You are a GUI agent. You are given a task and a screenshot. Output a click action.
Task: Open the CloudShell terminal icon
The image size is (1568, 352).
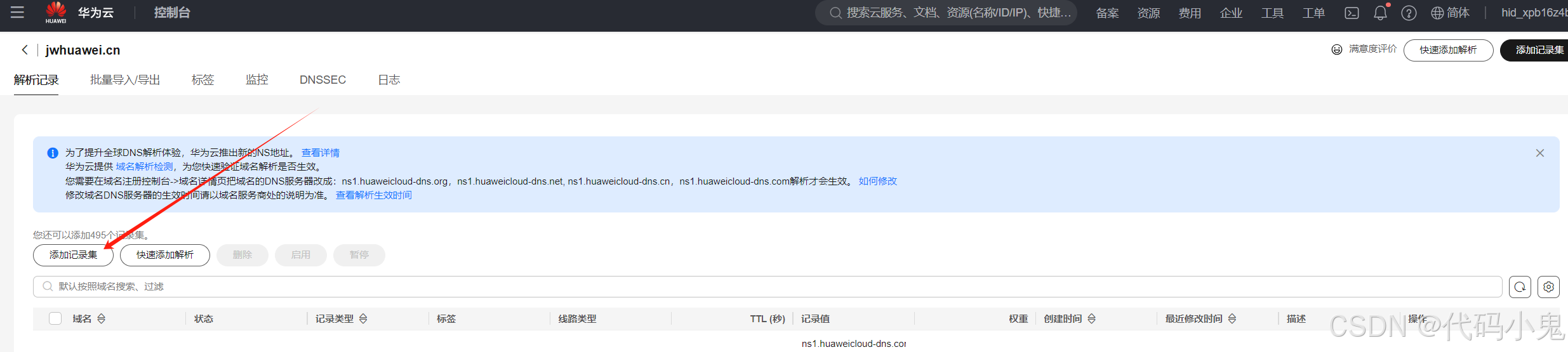pyautogui.click(x=1352, y=13)
